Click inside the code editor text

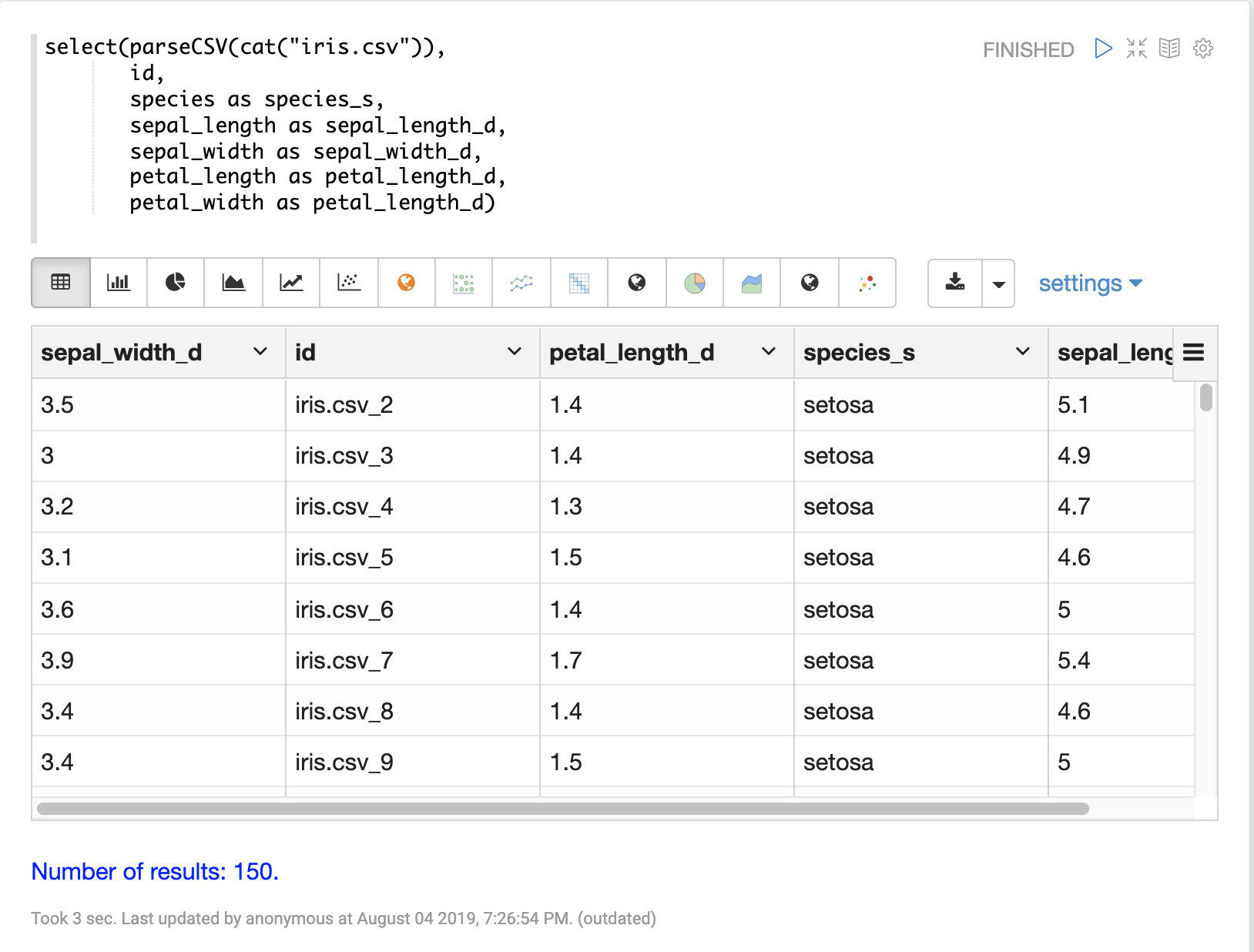308,126
